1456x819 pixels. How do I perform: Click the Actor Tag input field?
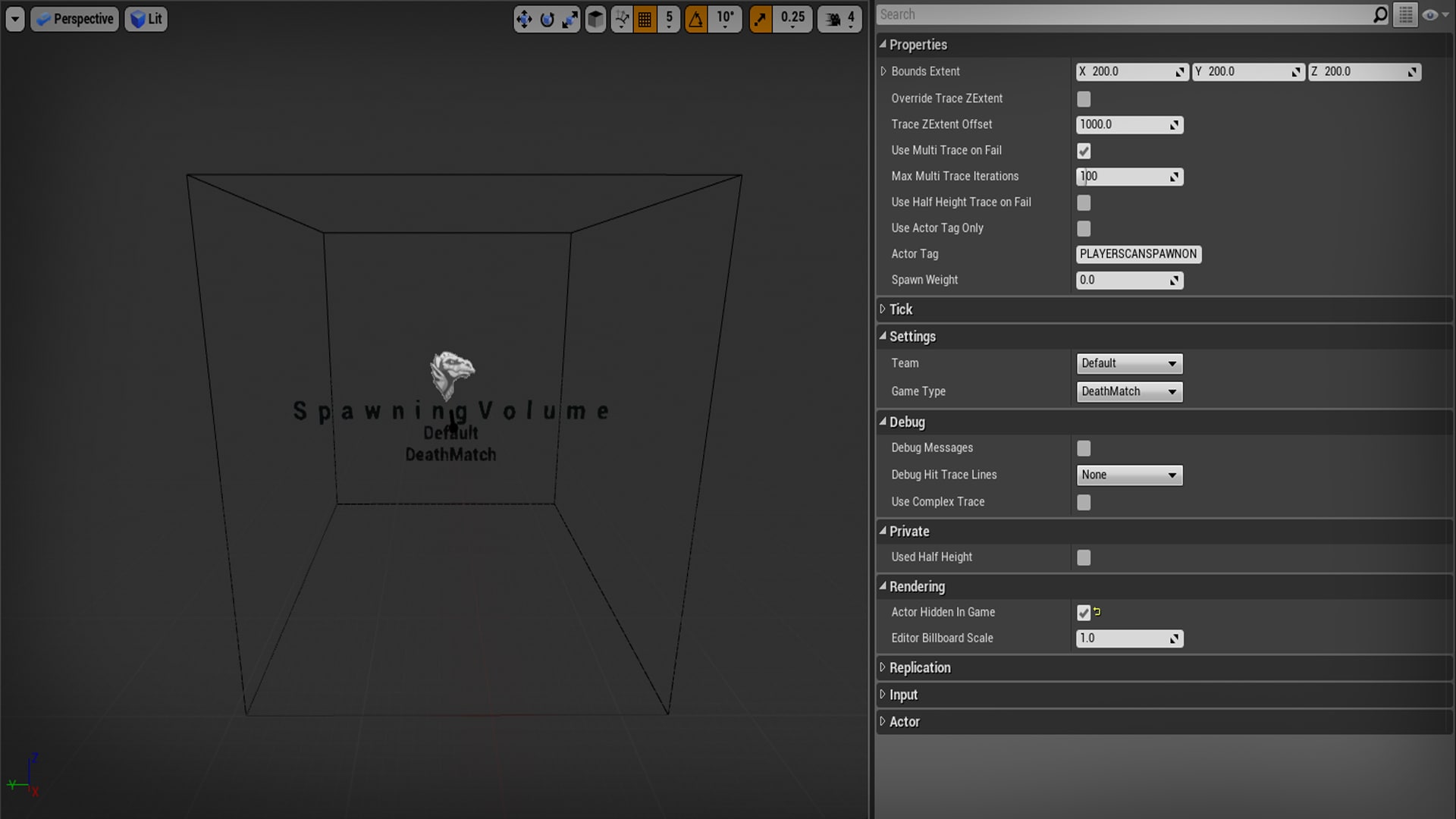[x=1137, y=254]
